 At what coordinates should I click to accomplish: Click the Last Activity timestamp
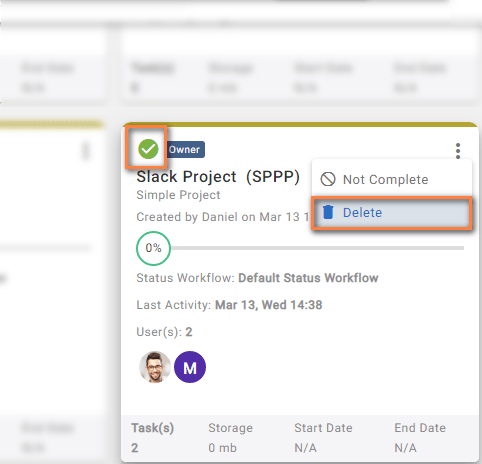click(269, 305)
